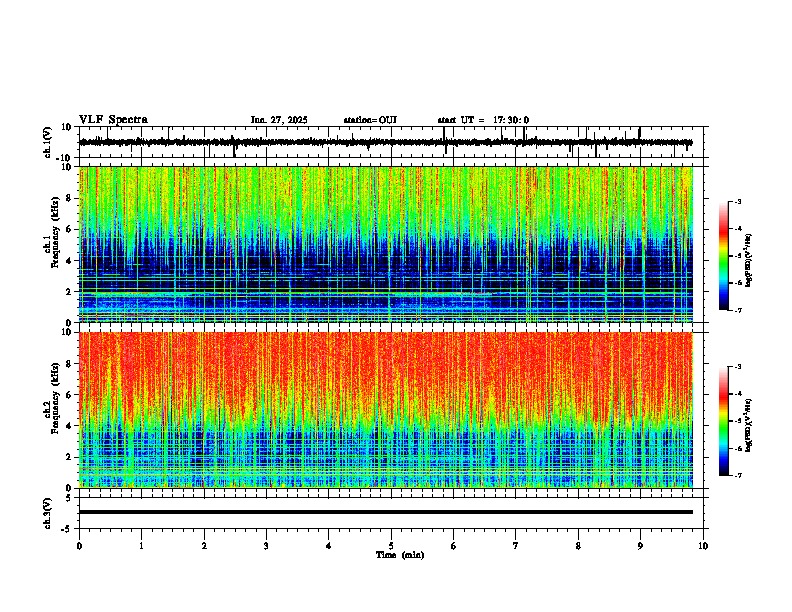The width and height of the screenshot is (792, 612).
Task: Click the ch.2 colorbar log(PSD) unit label
Action: click(x=749, y=425)
